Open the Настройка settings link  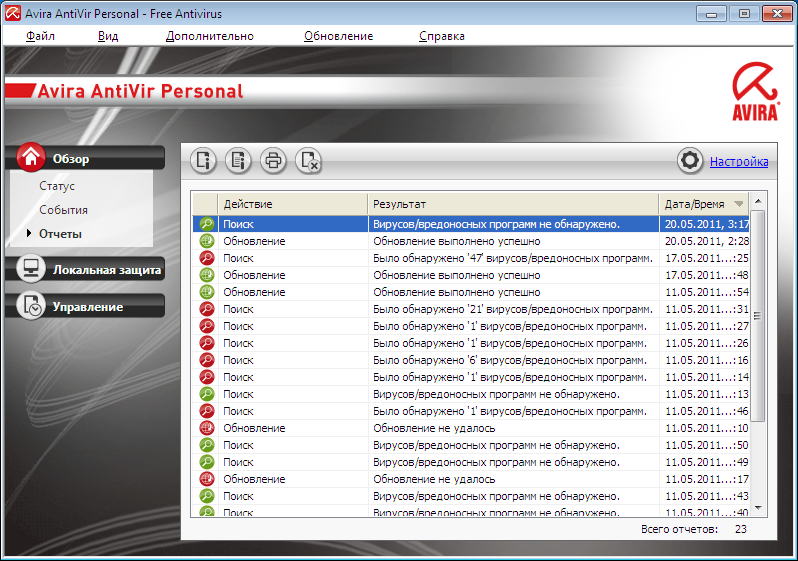point(739,161)
